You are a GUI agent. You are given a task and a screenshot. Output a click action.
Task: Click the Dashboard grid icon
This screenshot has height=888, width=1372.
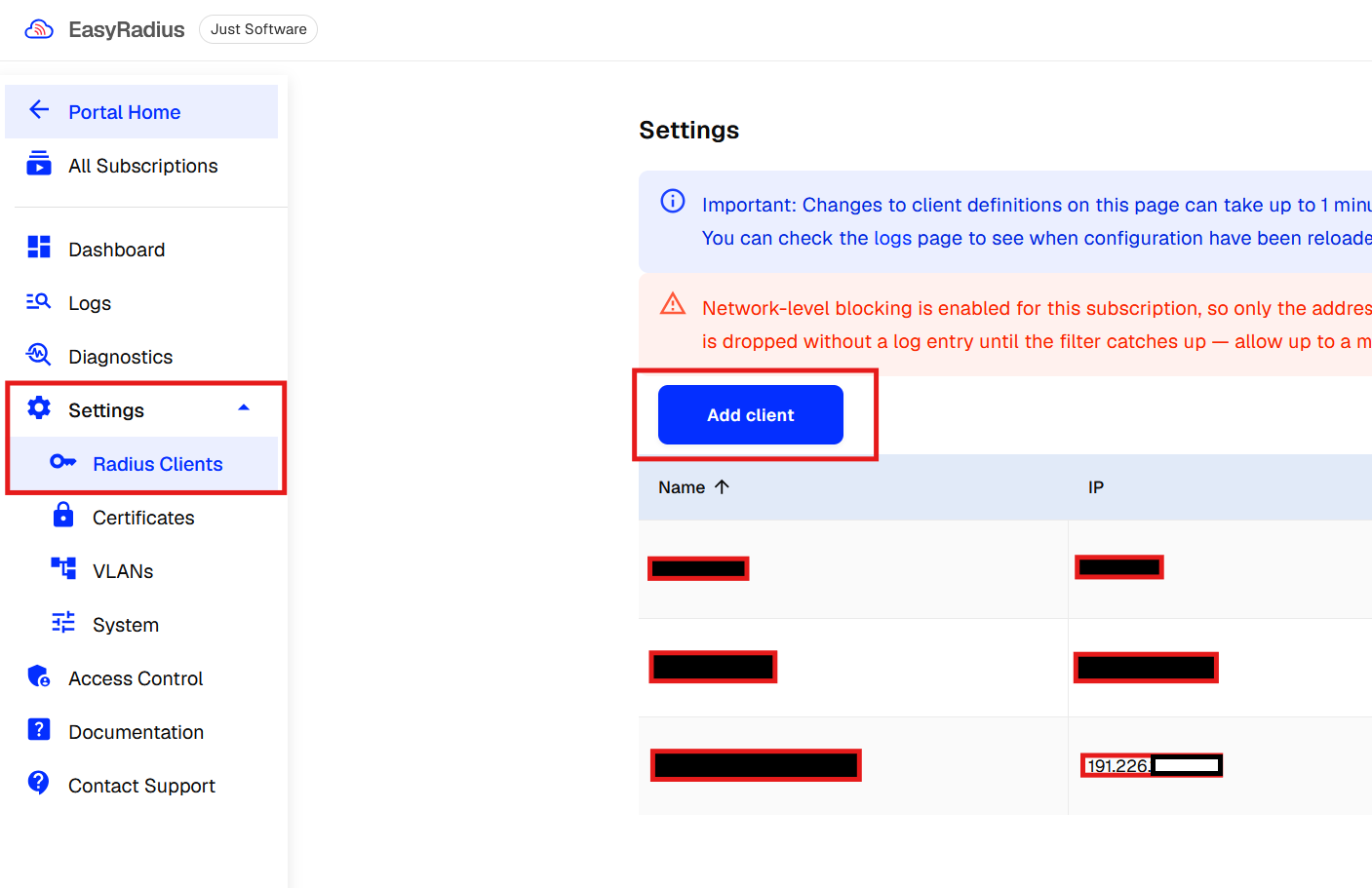(39, 248)
